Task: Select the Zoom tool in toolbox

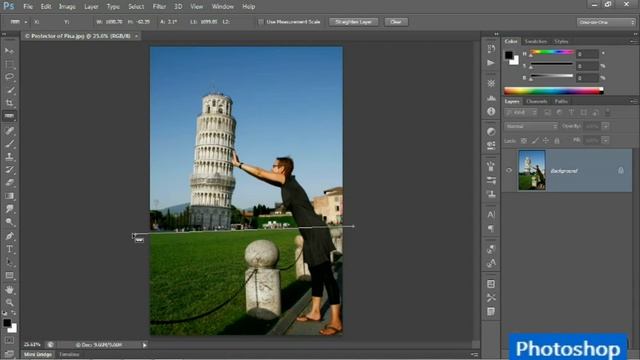Action: point(9,302)
